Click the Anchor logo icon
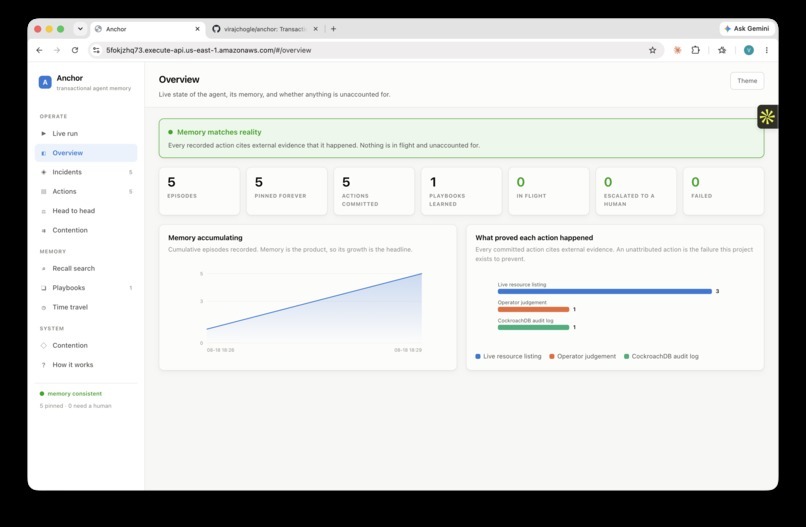This screenshot has height=527, width=806. 45,82
